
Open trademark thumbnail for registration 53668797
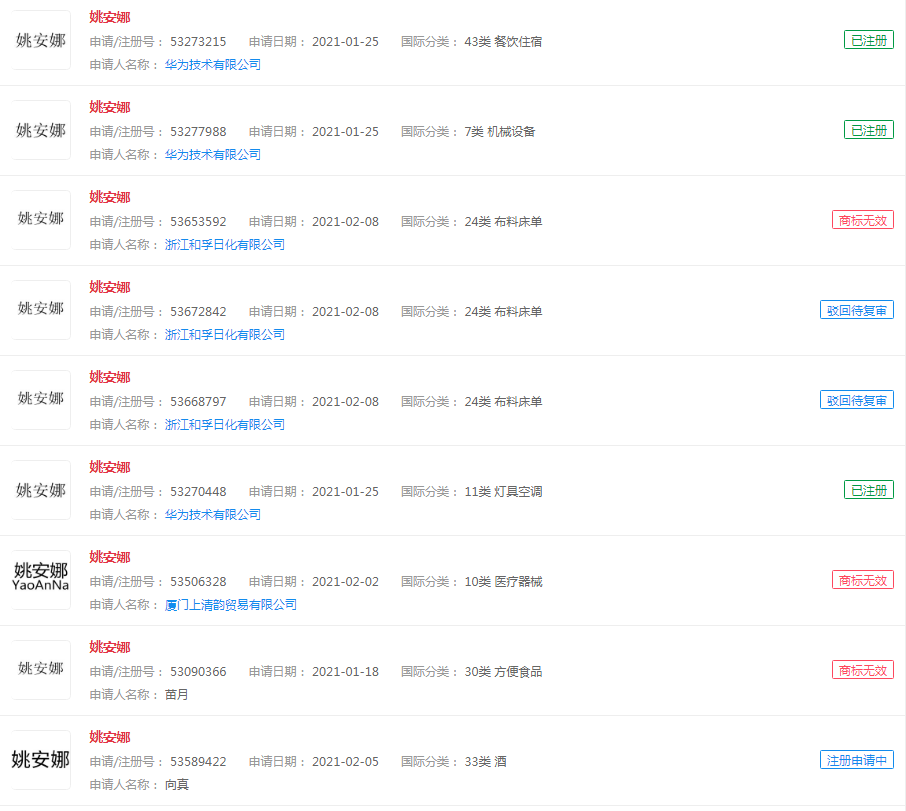[41, 400]
